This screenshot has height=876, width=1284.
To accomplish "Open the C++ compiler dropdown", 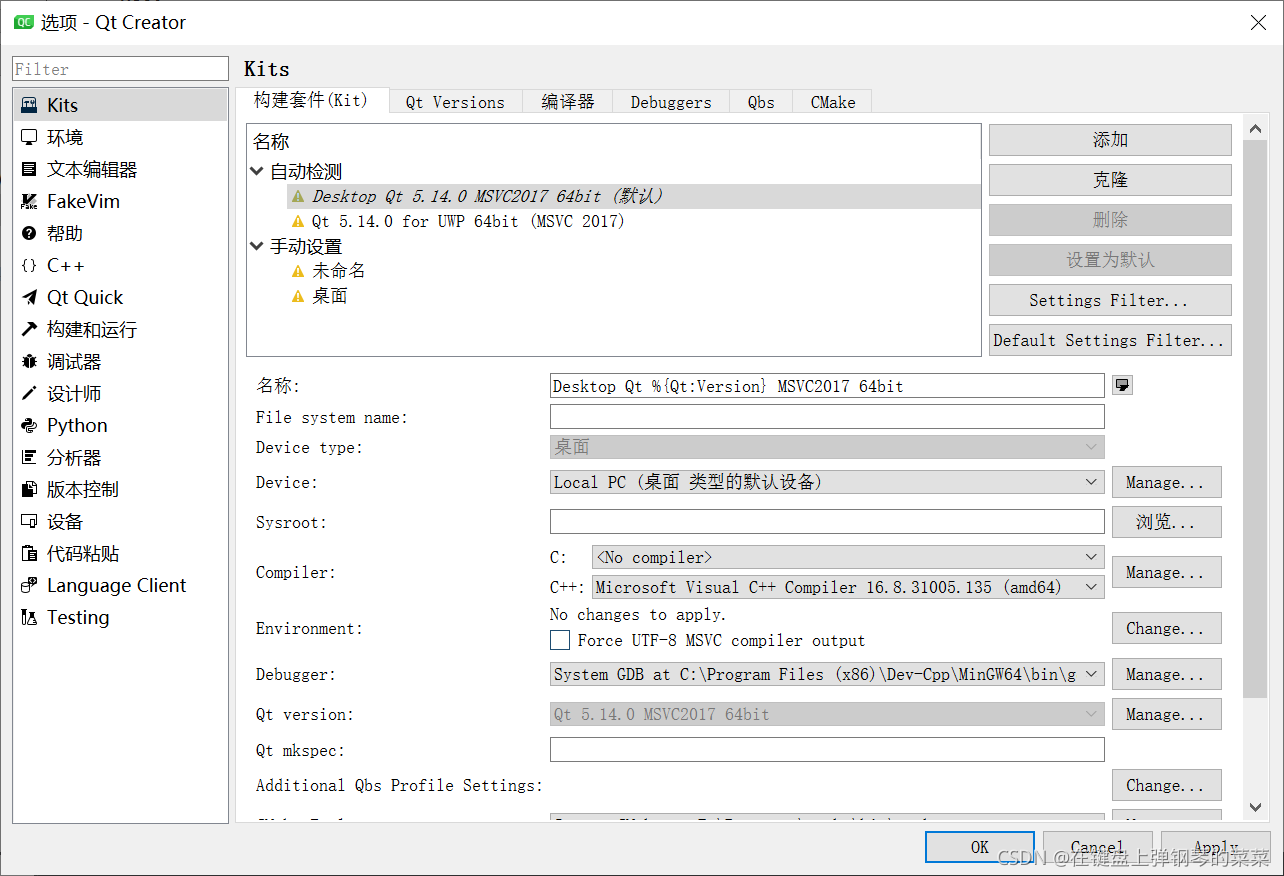I will pos(848,587).
